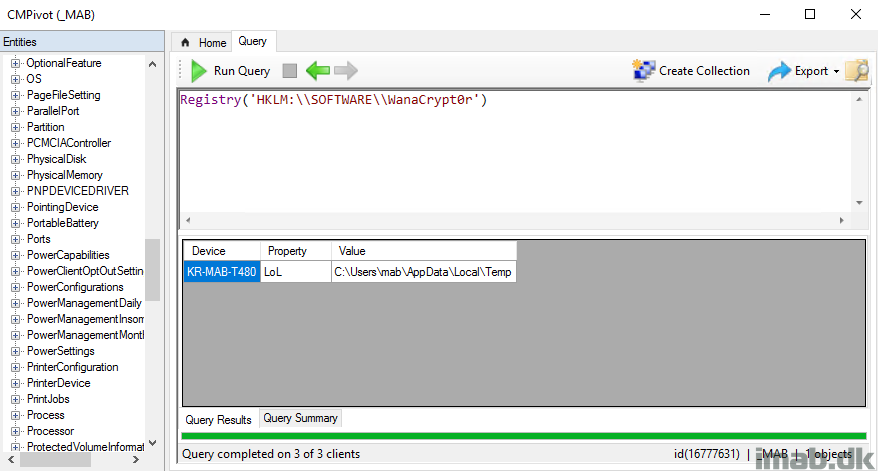The height and width of the screenshot is (471, 878).
Task: Stop the query with the gray square button
Action: click(289, 71)
